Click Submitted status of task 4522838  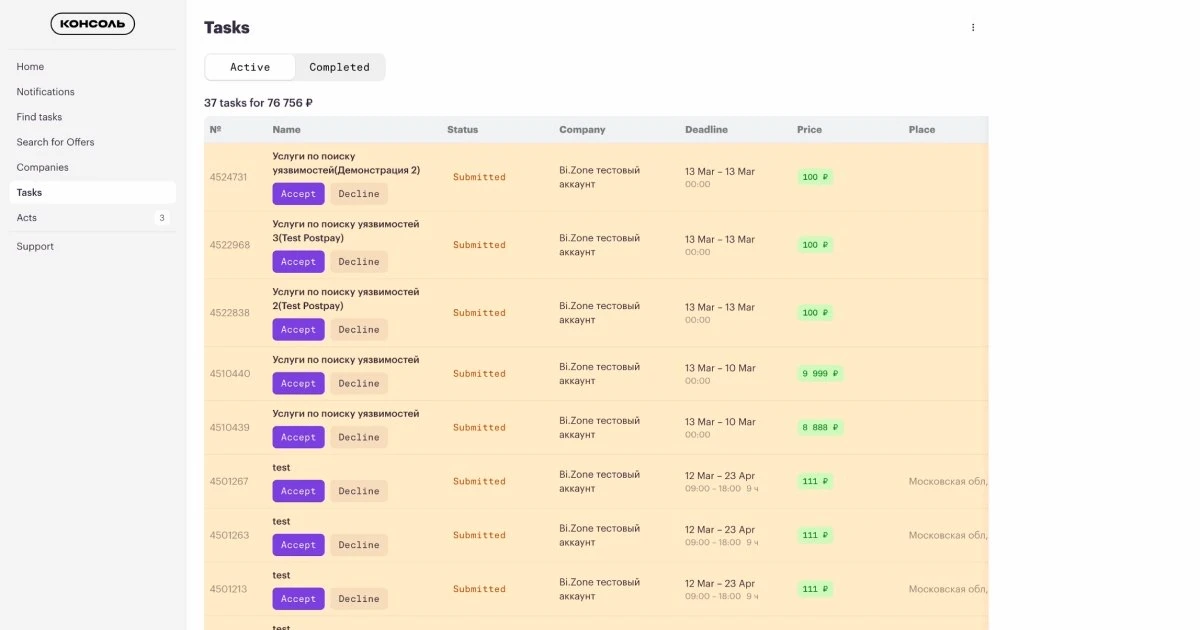tap(479, 313)
